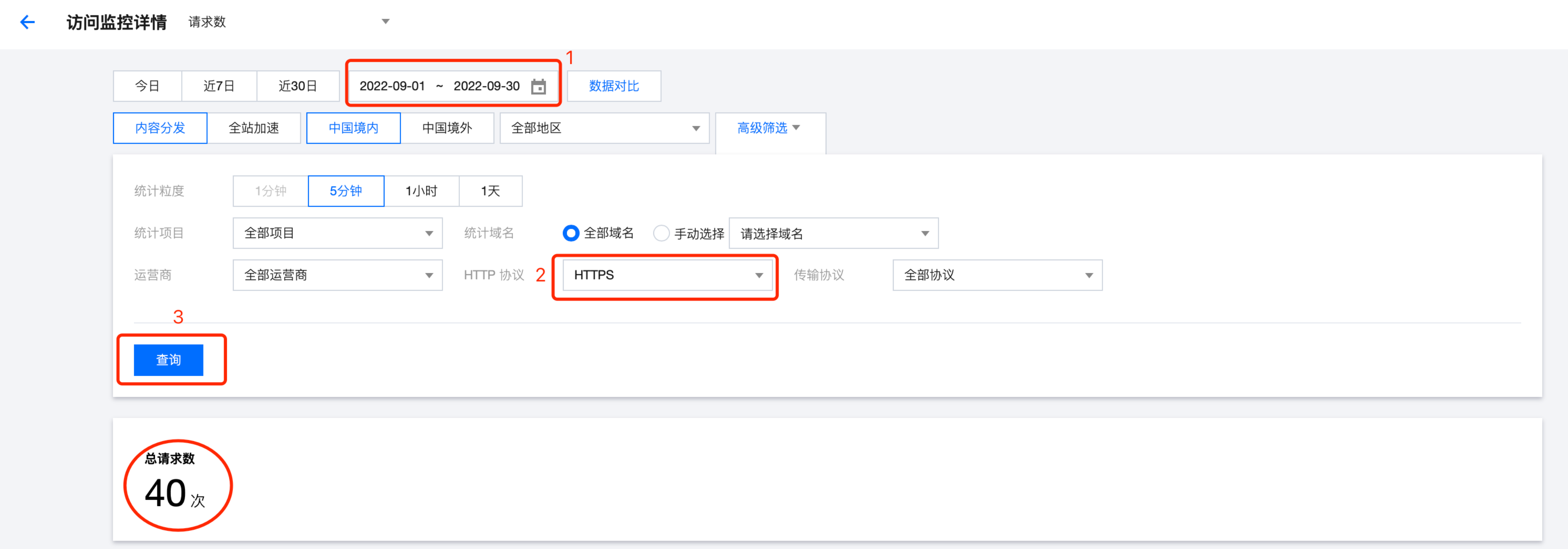
Task: Click the 传输协议 label
Action: pyautogui.click(x=819, y=276)
